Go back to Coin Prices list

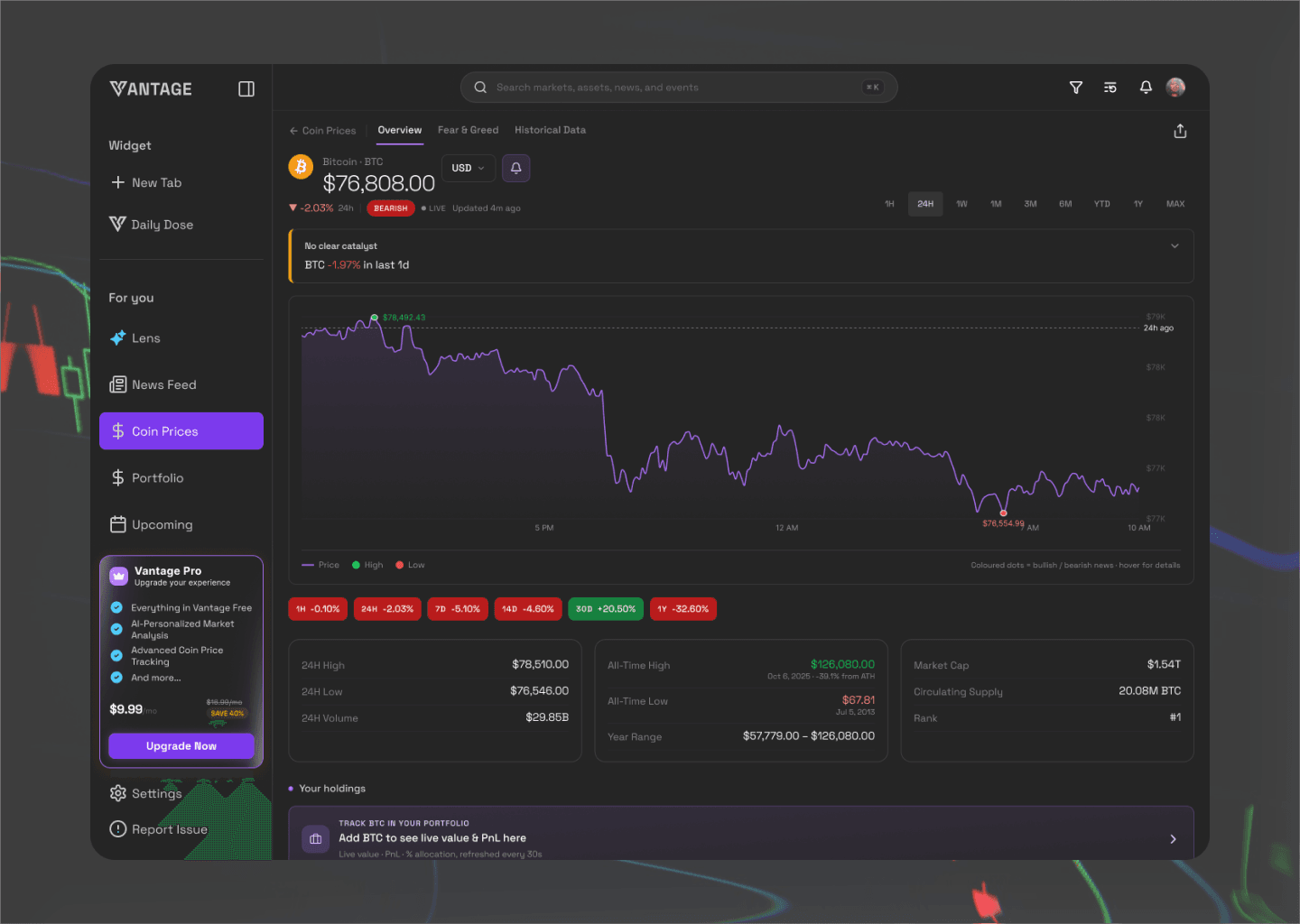click(x=322, y=131)
